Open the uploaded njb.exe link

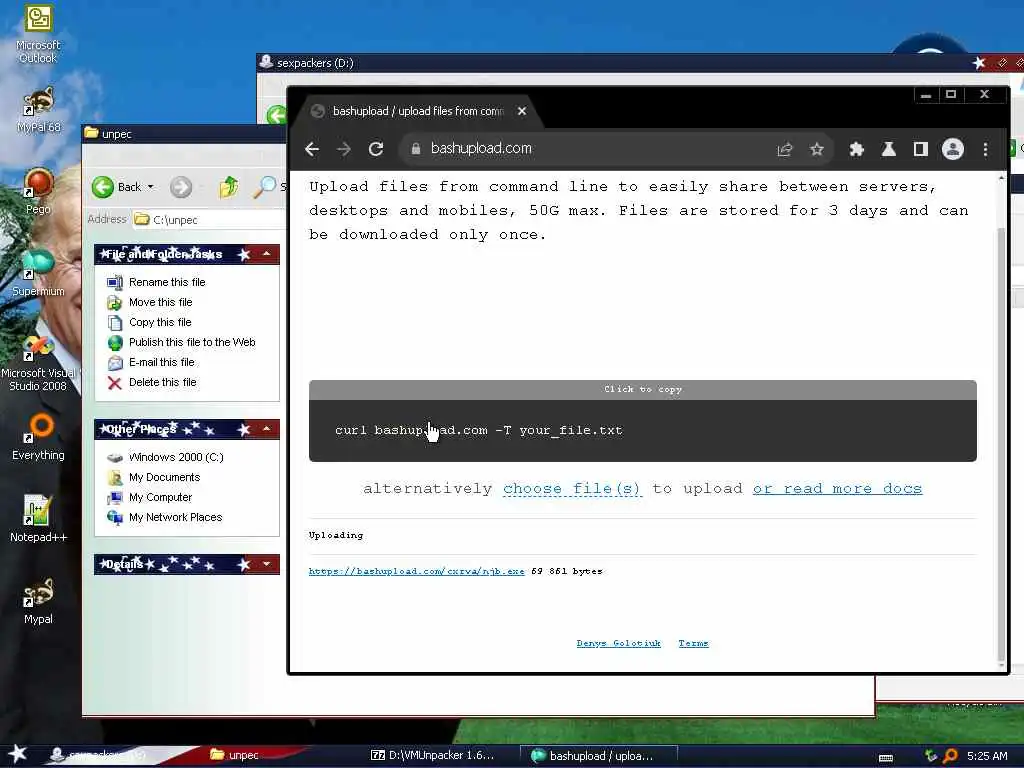tap(417, 571)
